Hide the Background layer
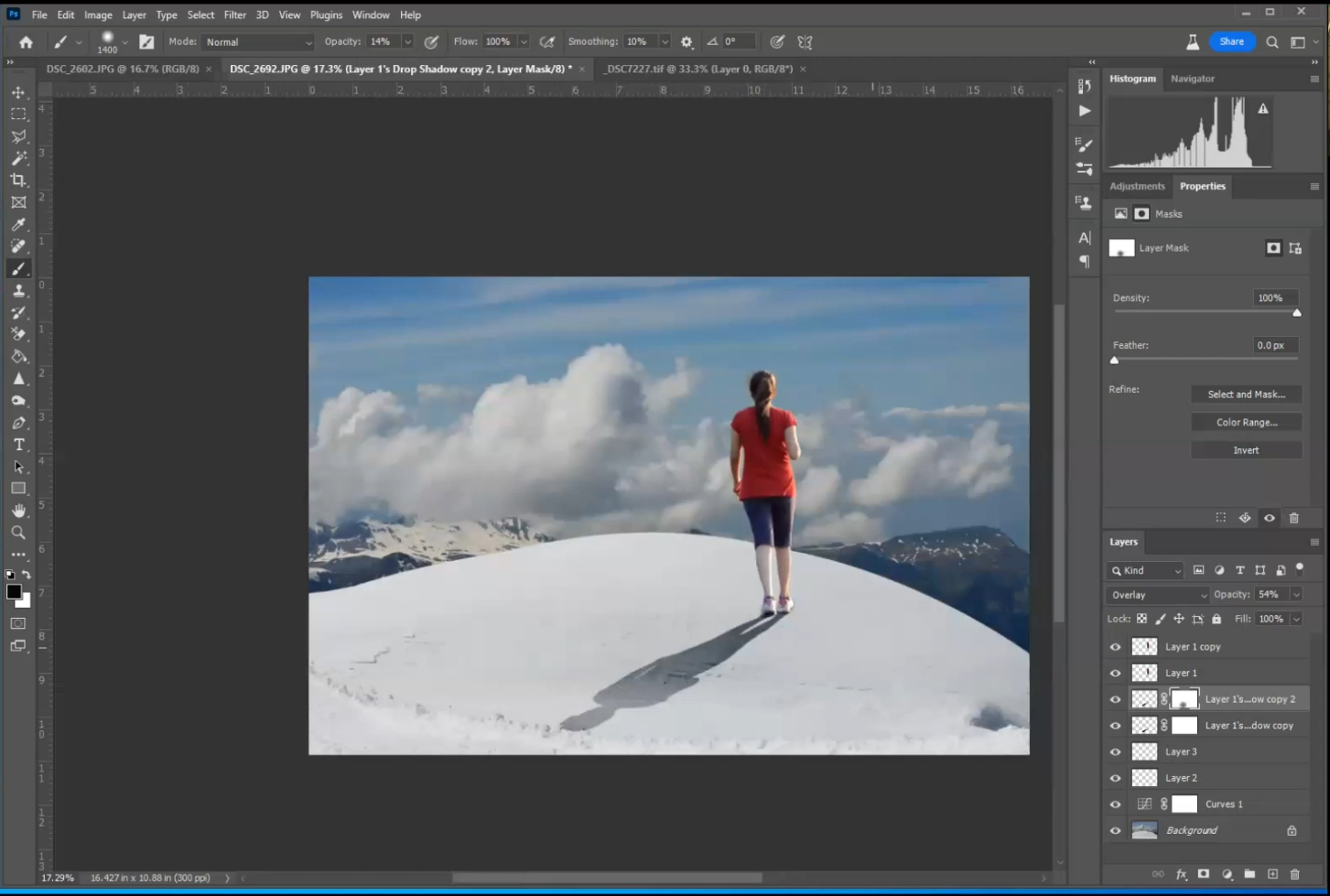1330x896 pixels. tap(1115, 830)
